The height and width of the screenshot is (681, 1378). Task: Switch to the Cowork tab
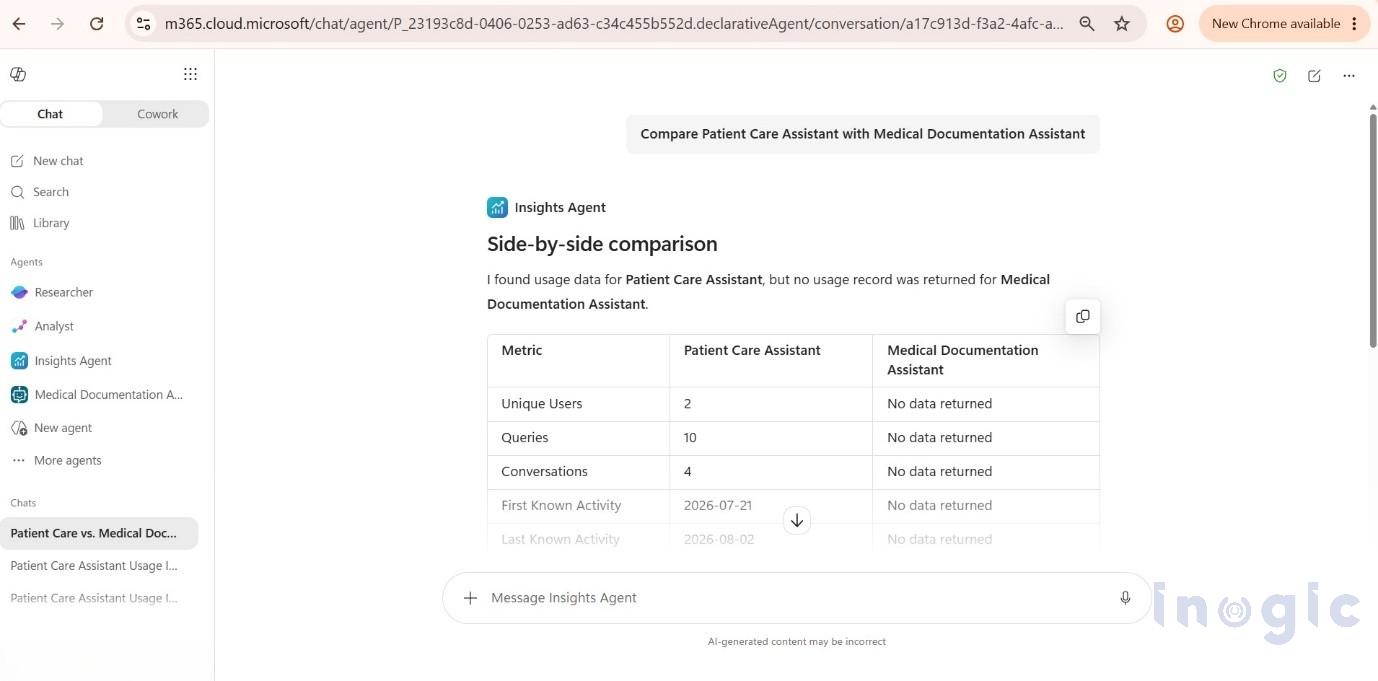(157, 114)
